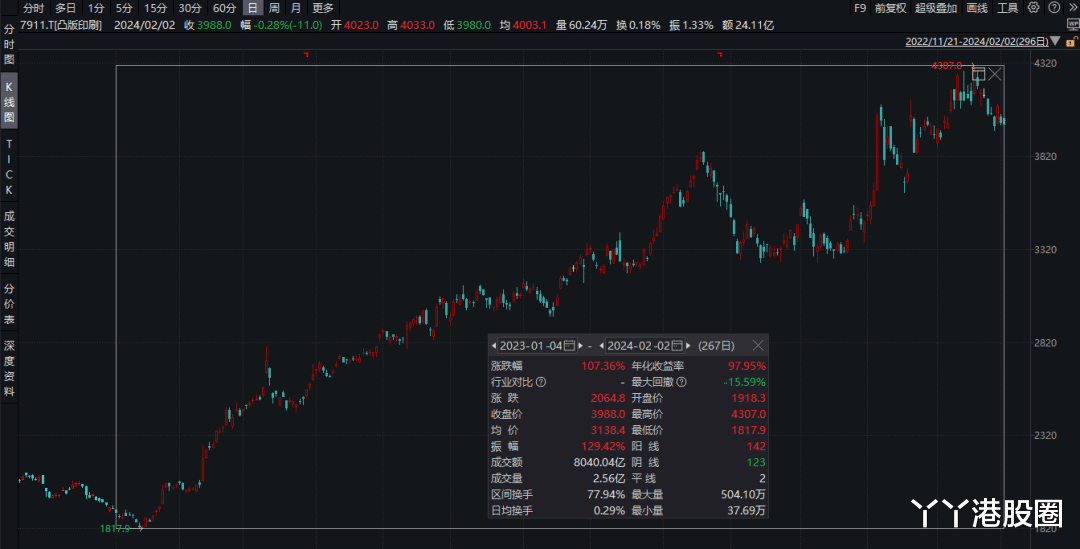
Task: Open K线图 in left sidebar
Action: pyautogui.click(x=9, y=102)
